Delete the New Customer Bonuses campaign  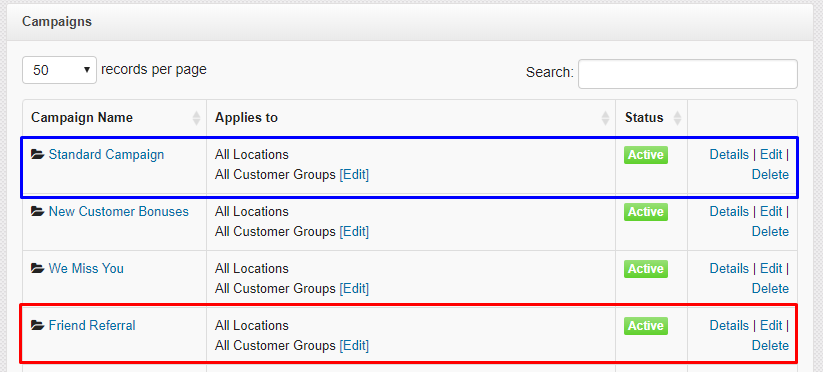[770, 231]
